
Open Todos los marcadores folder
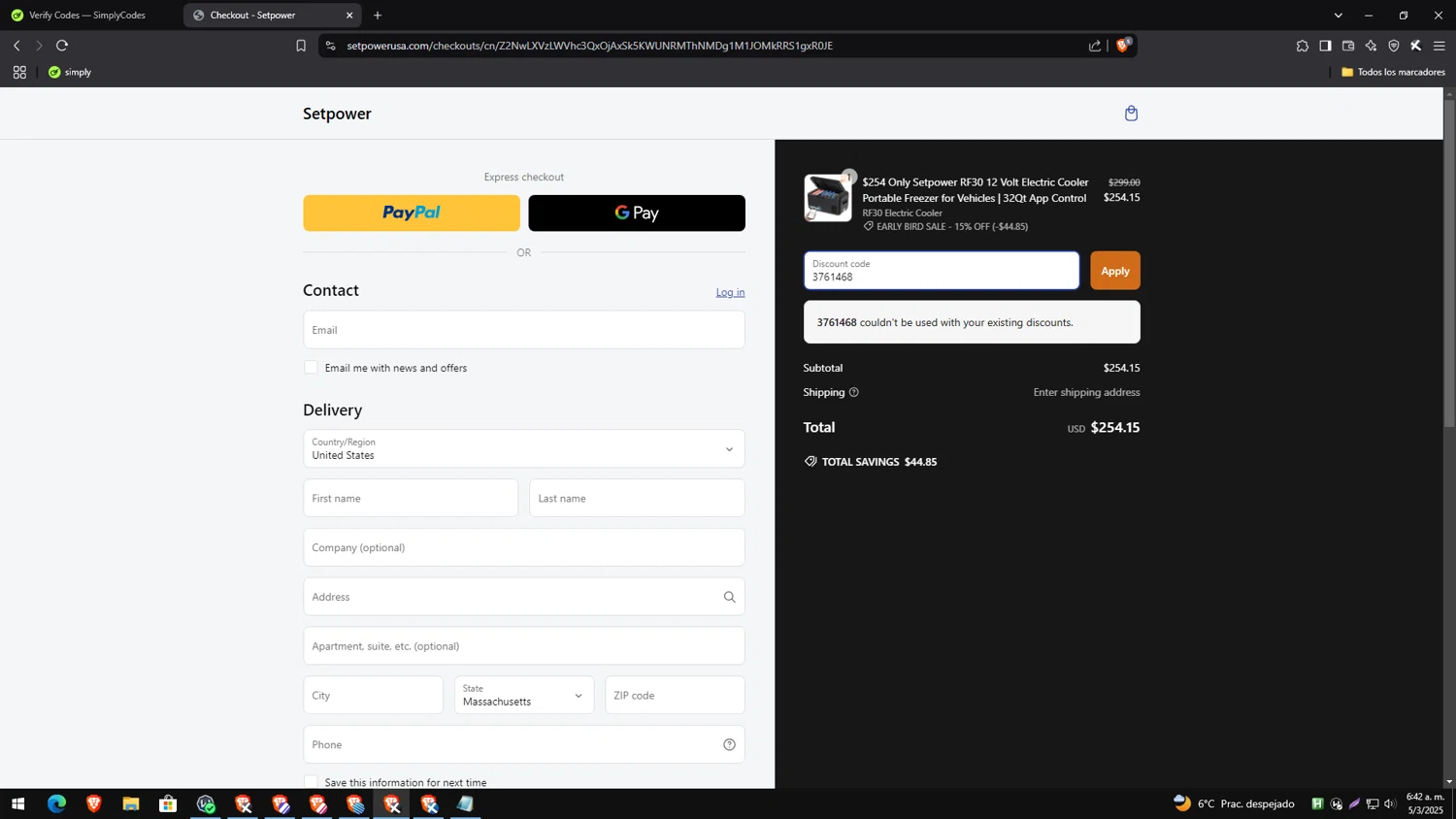tap(1393, 72)
